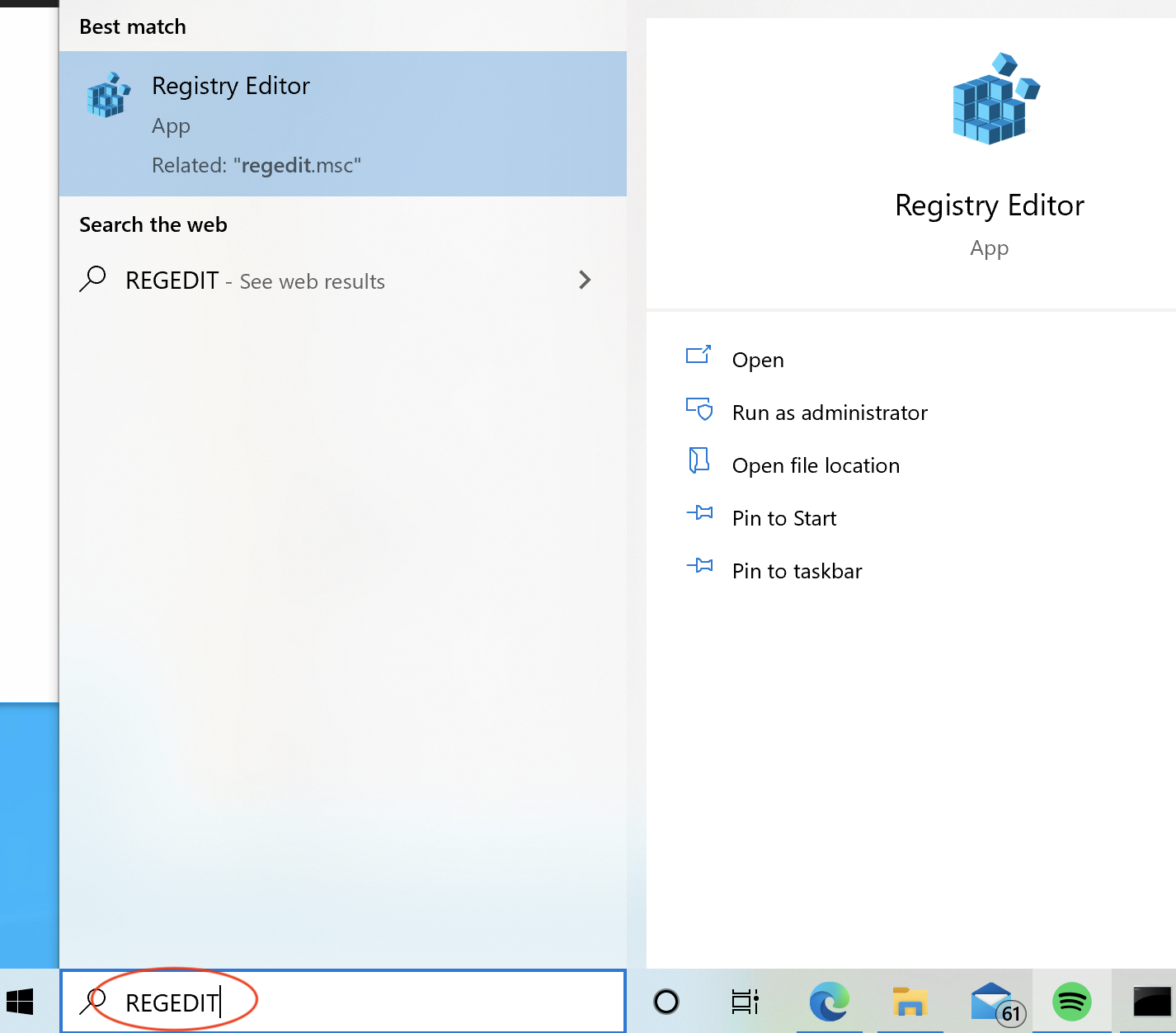Select Registry Editor best match result

point(342,124)
